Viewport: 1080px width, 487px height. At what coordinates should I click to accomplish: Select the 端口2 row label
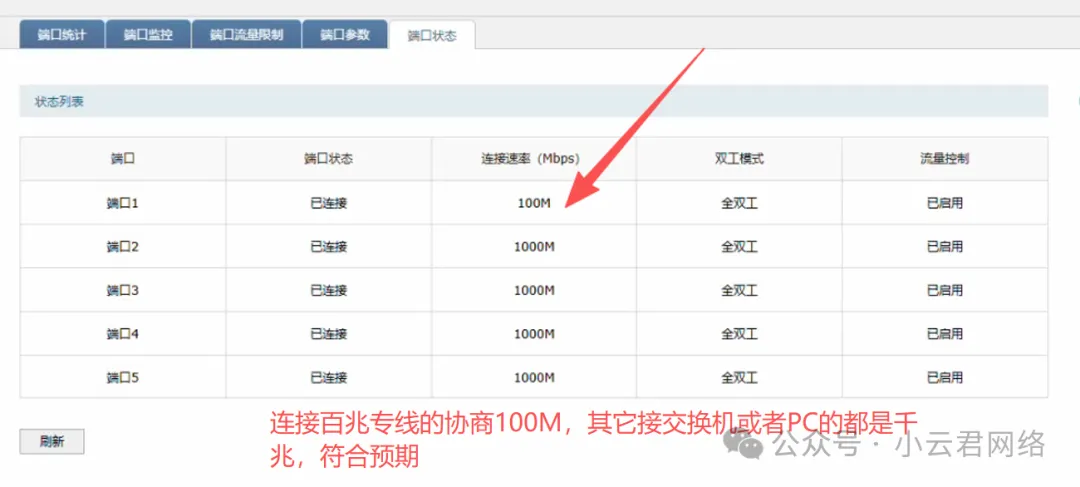(x=122, y=247)
